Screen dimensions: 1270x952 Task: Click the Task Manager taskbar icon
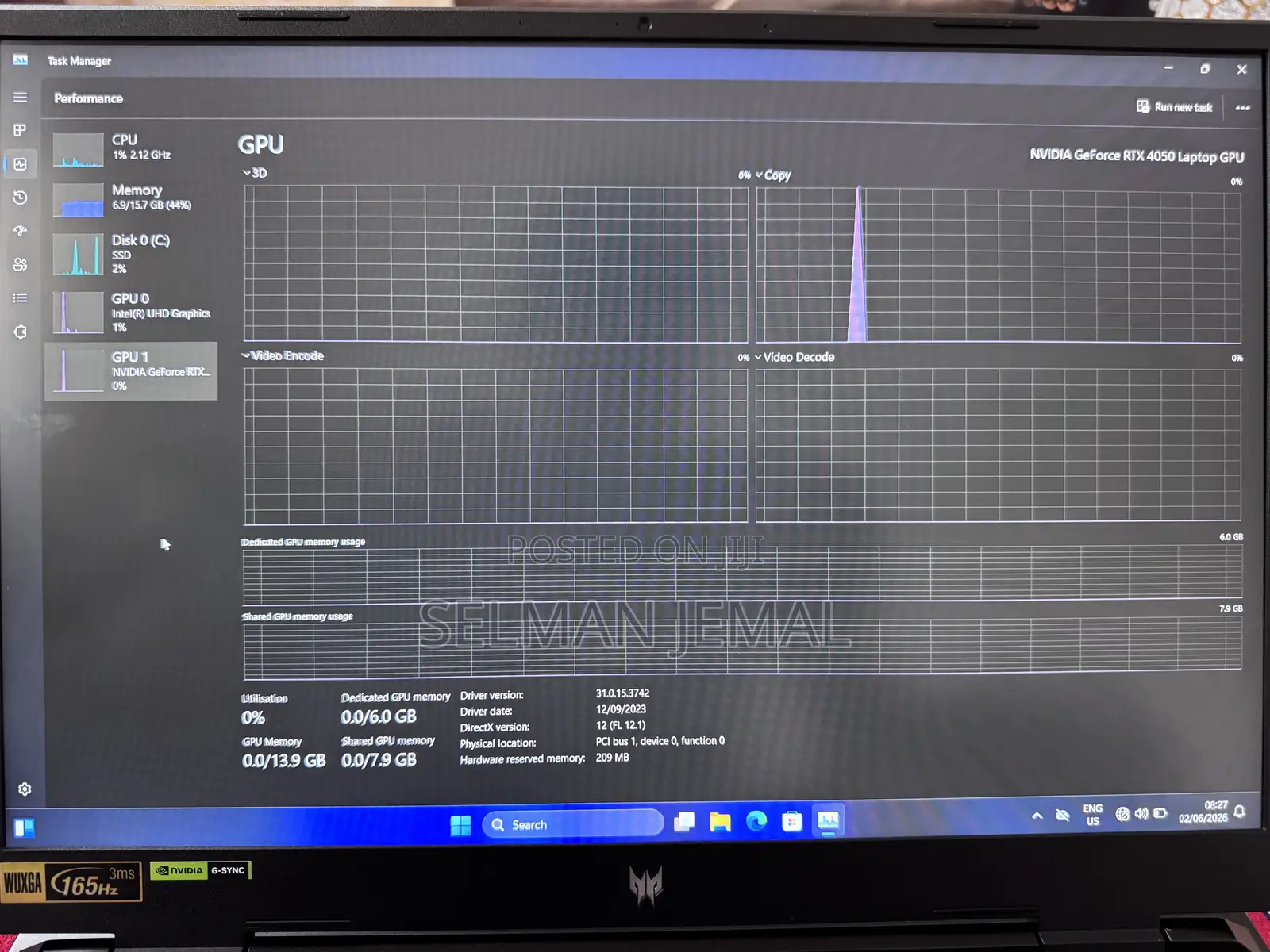click(829, 820)
